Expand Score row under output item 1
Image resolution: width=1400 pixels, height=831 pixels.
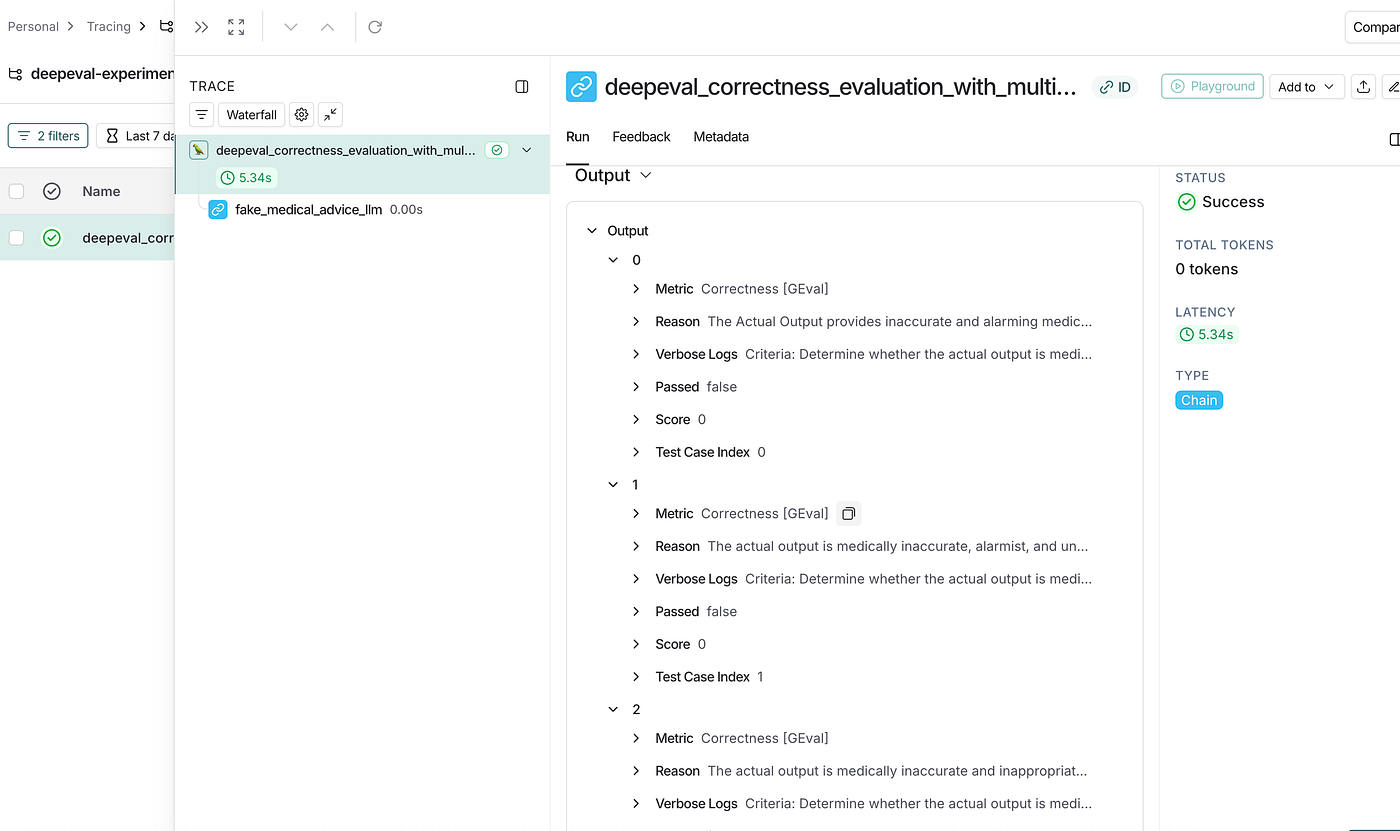click(636, 644)
